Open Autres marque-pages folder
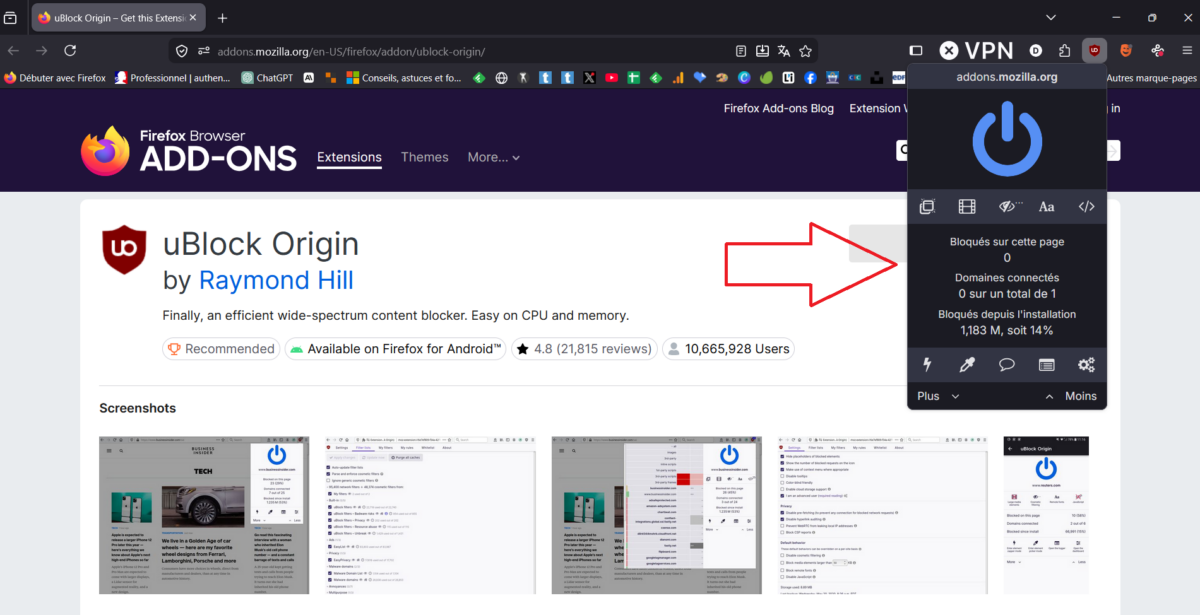1200x615 pixels. [x=1152, y=77]
